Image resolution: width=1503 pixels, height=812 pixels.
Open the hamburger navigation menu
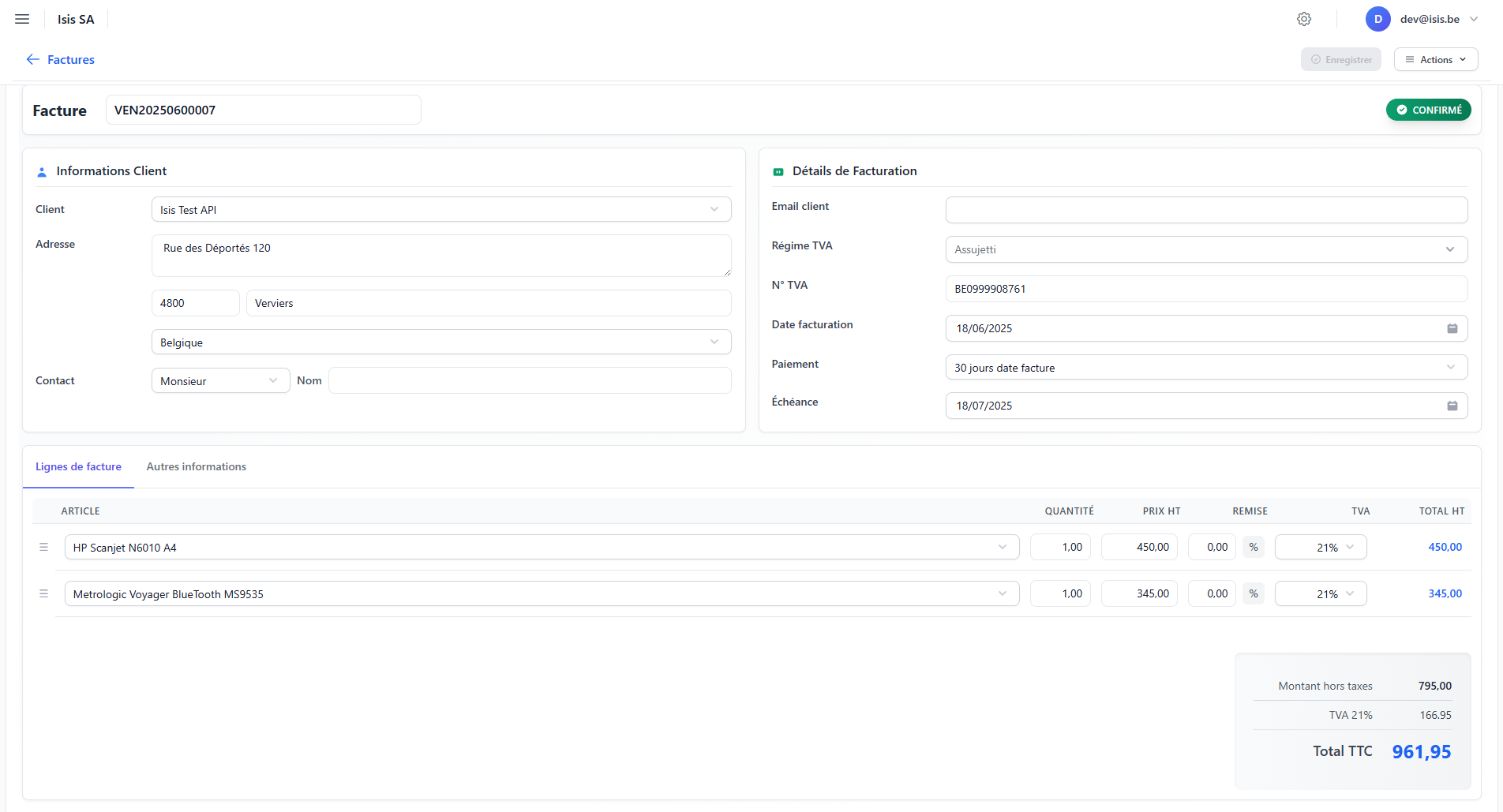pyautogui.click(x=22, y=19)
